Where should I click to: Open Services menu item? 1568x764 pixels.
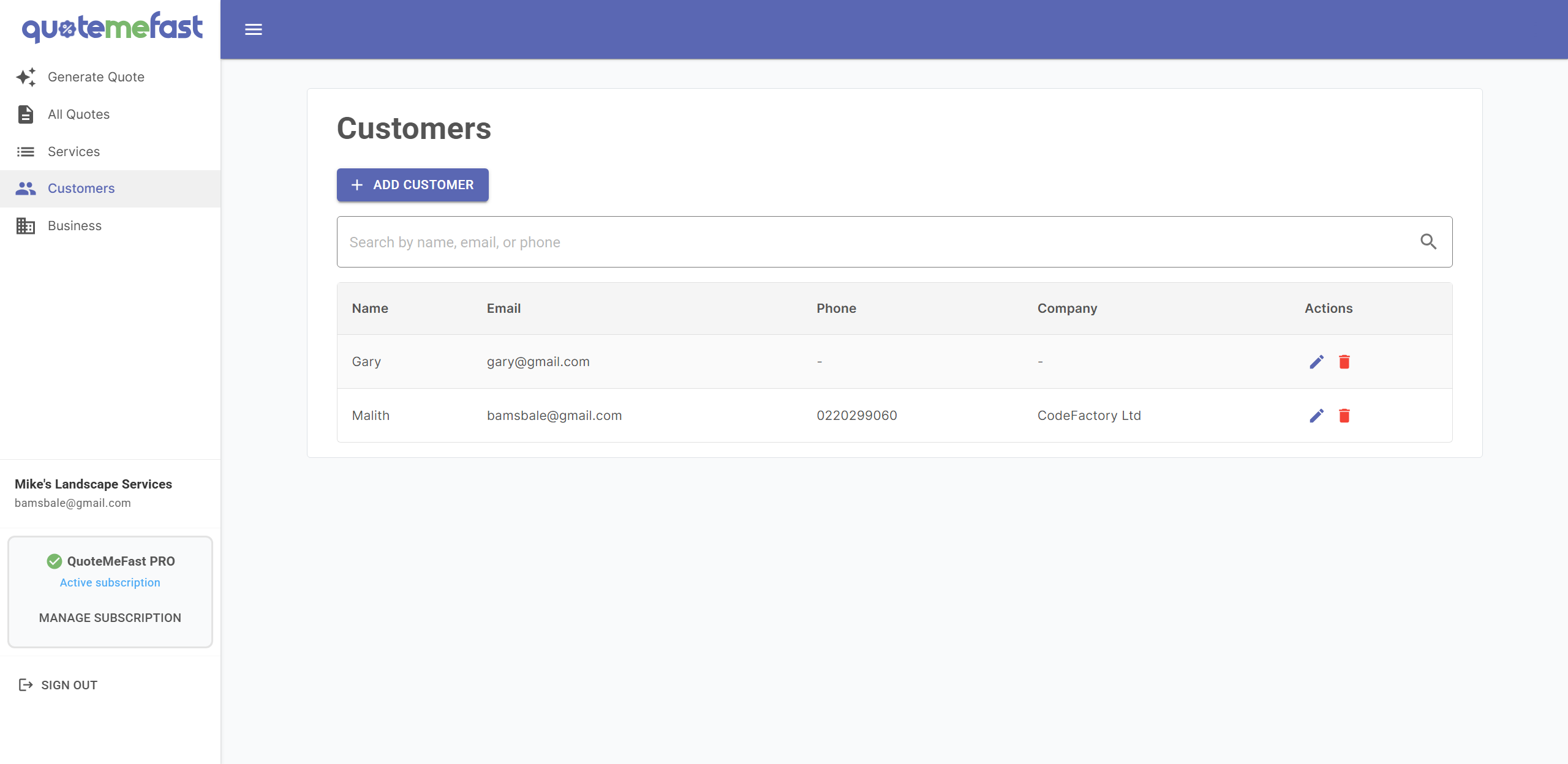pos(110,152)
